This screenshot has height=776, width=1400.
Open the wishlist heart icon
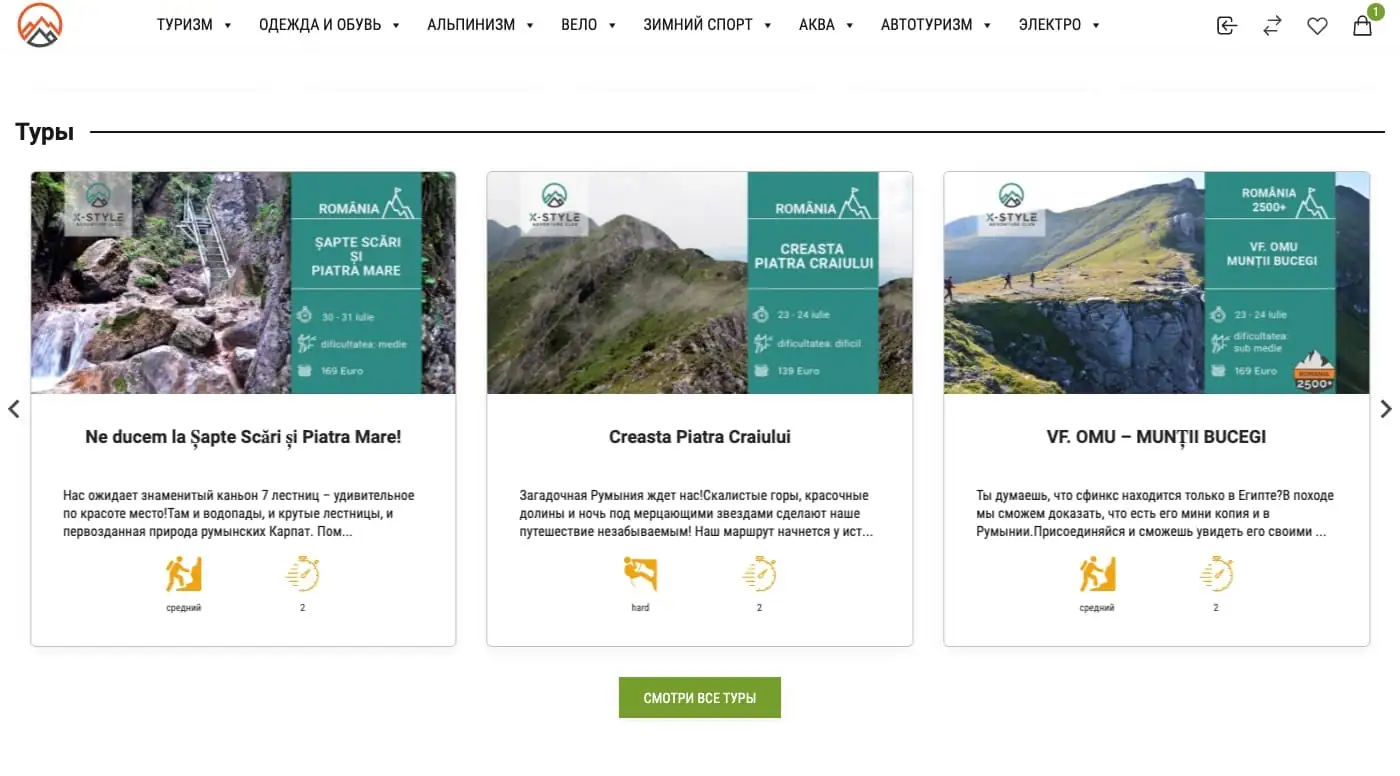pos(1317,26)
